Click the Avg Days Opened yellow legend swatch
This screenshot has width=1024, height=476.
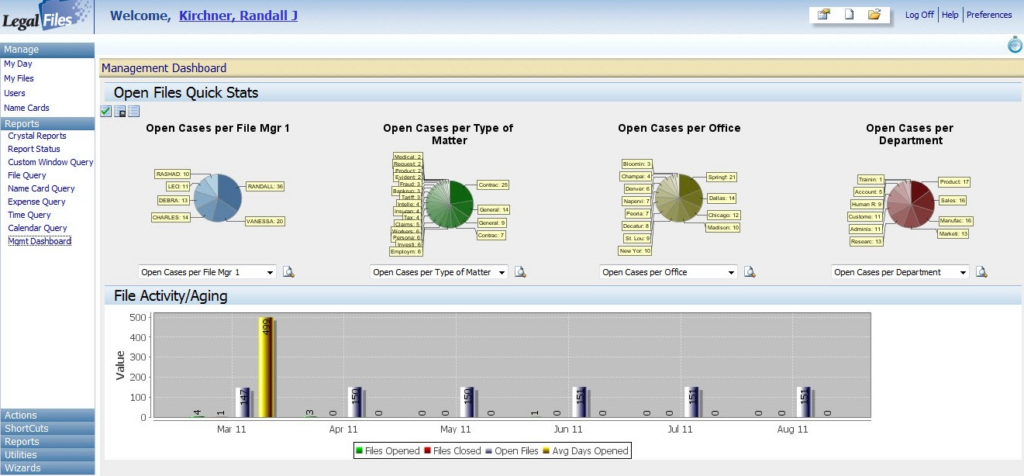(x=546, y=451)
